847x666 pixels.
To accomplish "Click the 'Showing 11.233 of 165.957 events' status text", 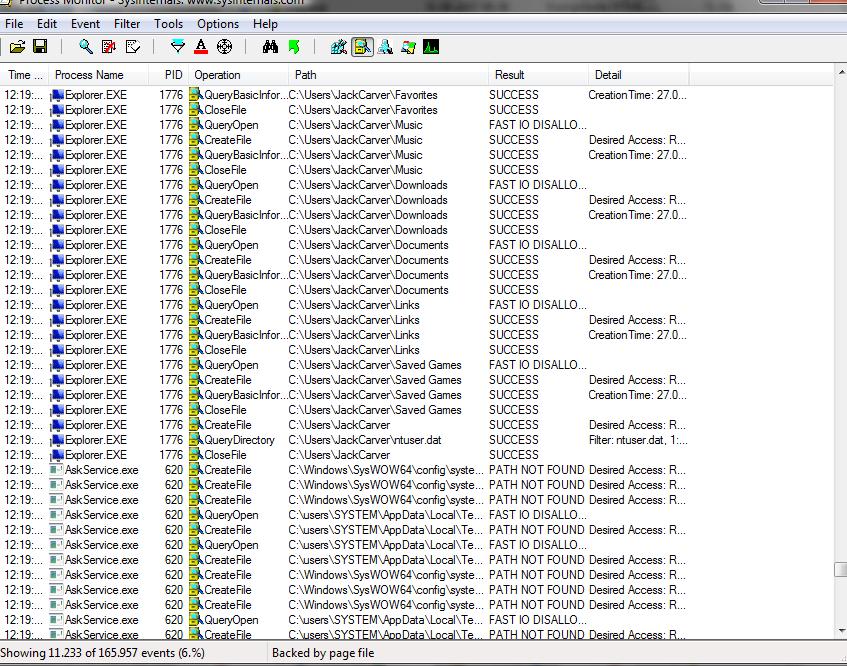I will pyautogui.click(x=102, y=653).
